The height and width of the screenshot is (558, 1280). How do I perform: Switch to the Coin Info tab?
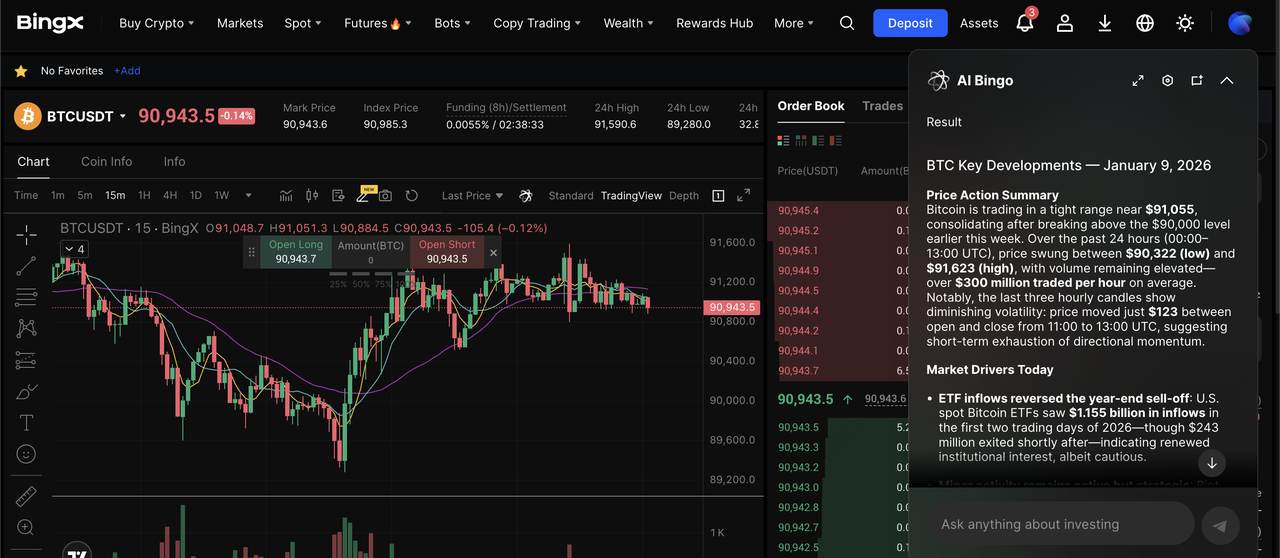click(106, 162)
